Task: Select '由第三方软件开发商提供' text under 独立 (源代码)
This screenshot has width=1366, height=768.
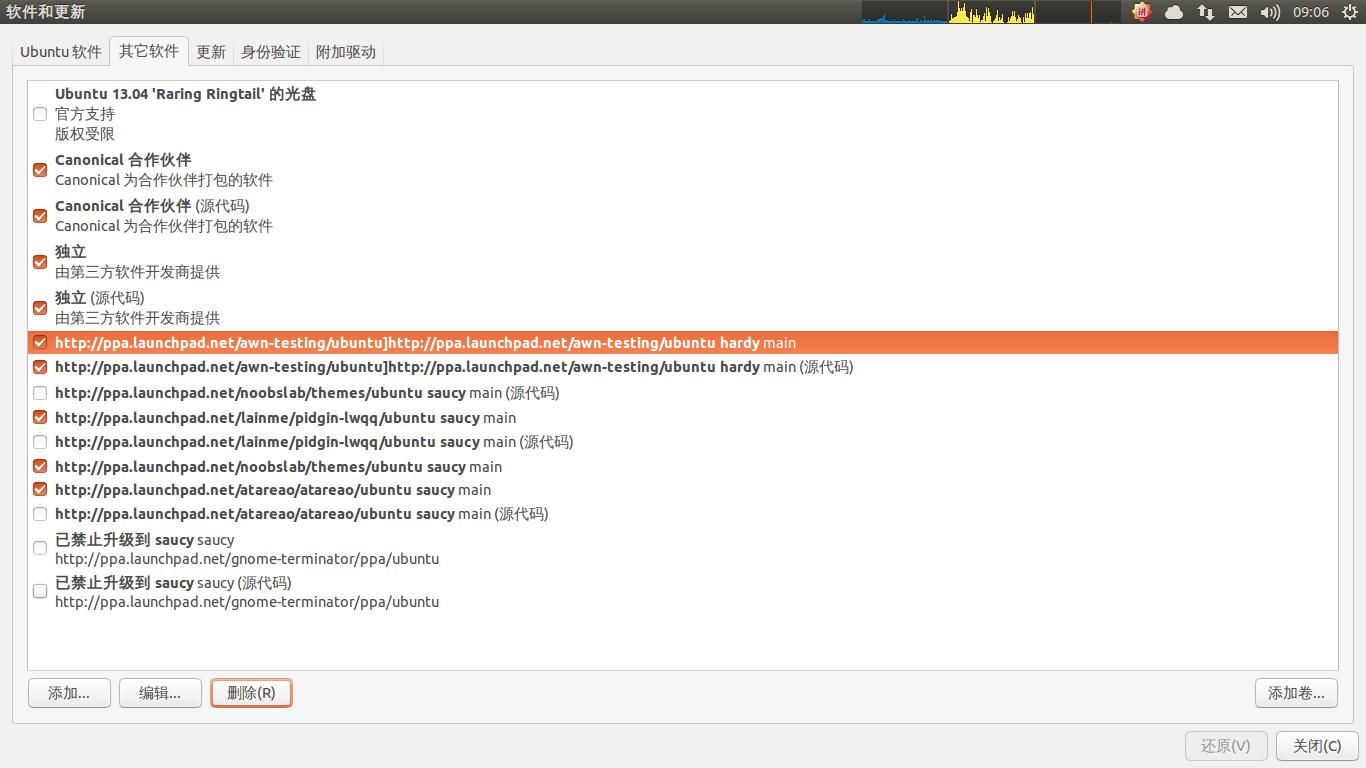Action: point(137,318)
